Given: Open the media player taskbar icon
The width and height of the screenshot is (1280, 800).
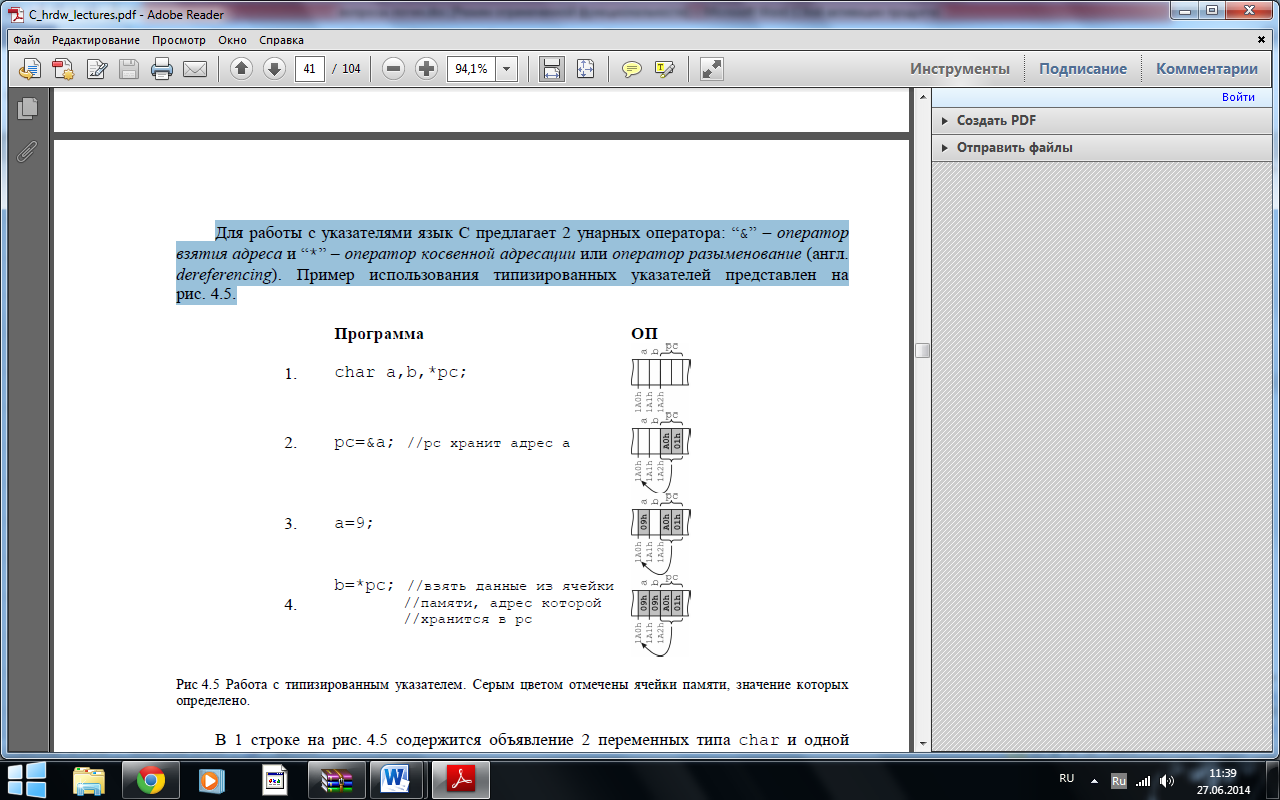Looking at the screenshot, I should [211, 778].
